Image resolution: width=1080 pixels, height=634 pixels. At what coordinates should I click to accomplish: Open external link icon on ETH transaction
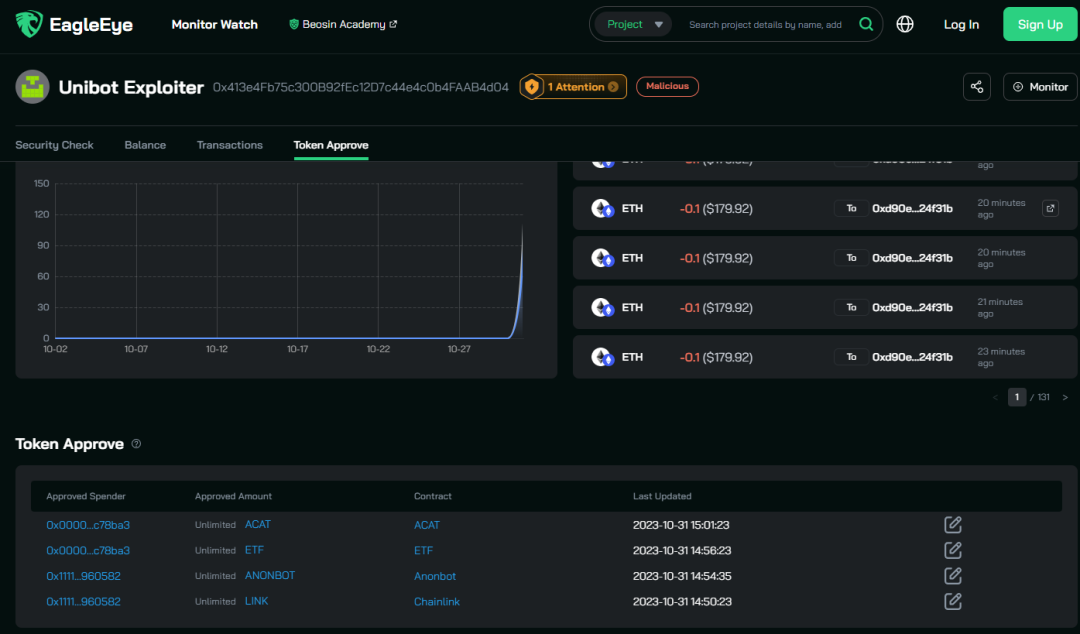(1050, 208)
